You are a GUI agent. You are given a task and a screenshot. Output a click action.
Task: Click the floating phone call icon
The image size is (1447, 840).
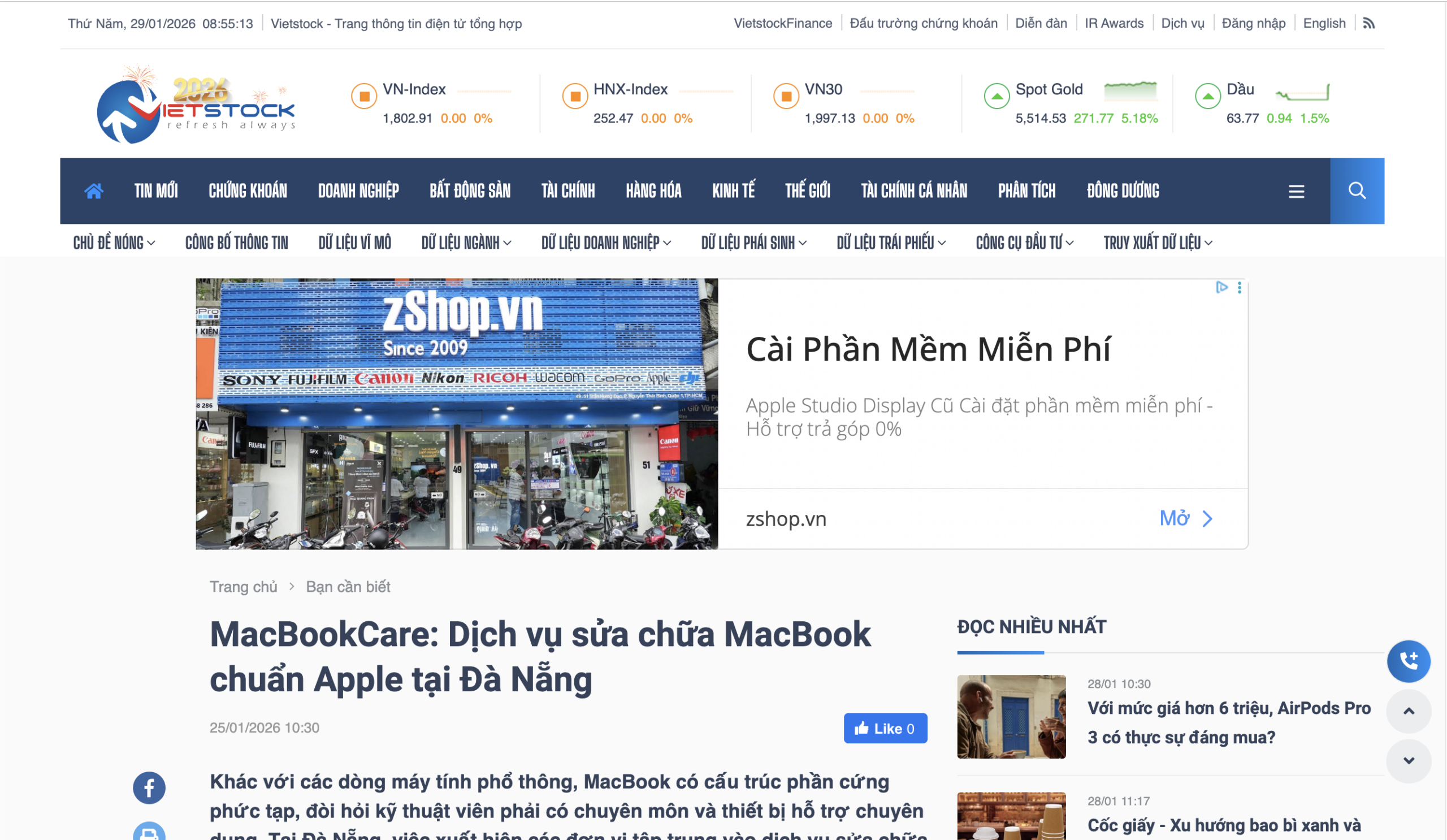click(x=1409, y=661)
